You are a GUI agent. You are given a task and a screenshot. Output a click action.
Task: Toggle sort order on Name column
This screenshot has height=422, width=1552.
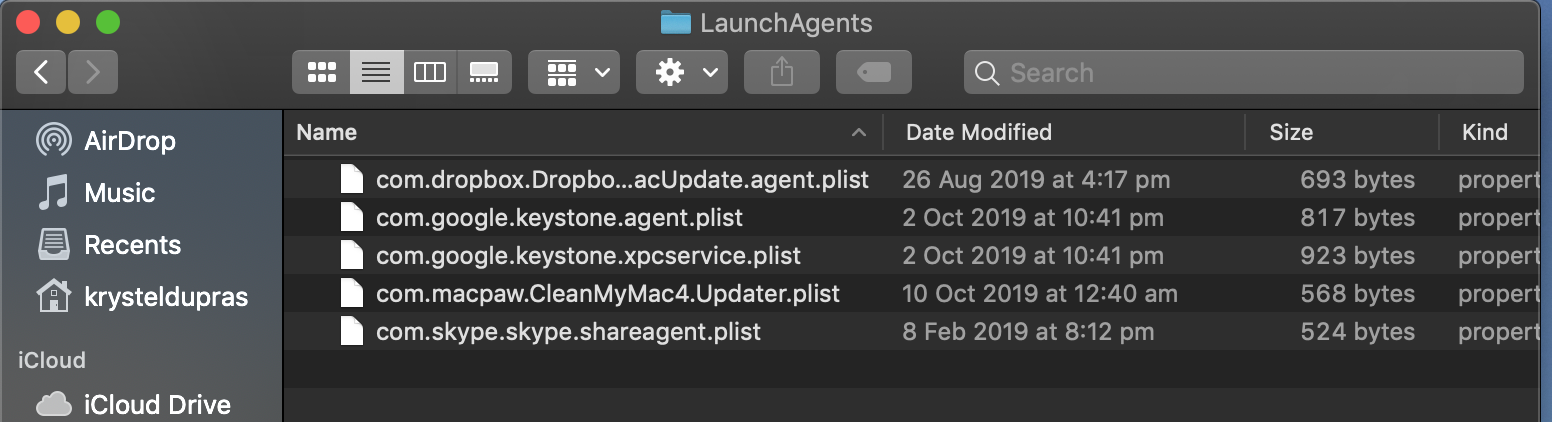tap(580, 132)
